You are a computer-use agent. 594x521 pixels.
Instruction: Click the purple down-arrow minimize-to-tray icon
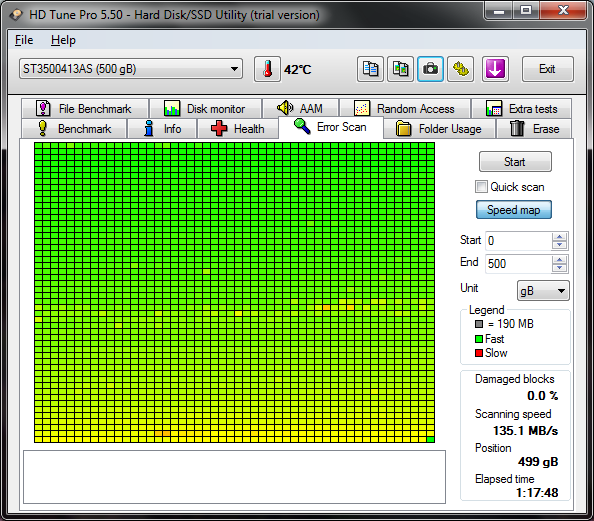(495, 69)
